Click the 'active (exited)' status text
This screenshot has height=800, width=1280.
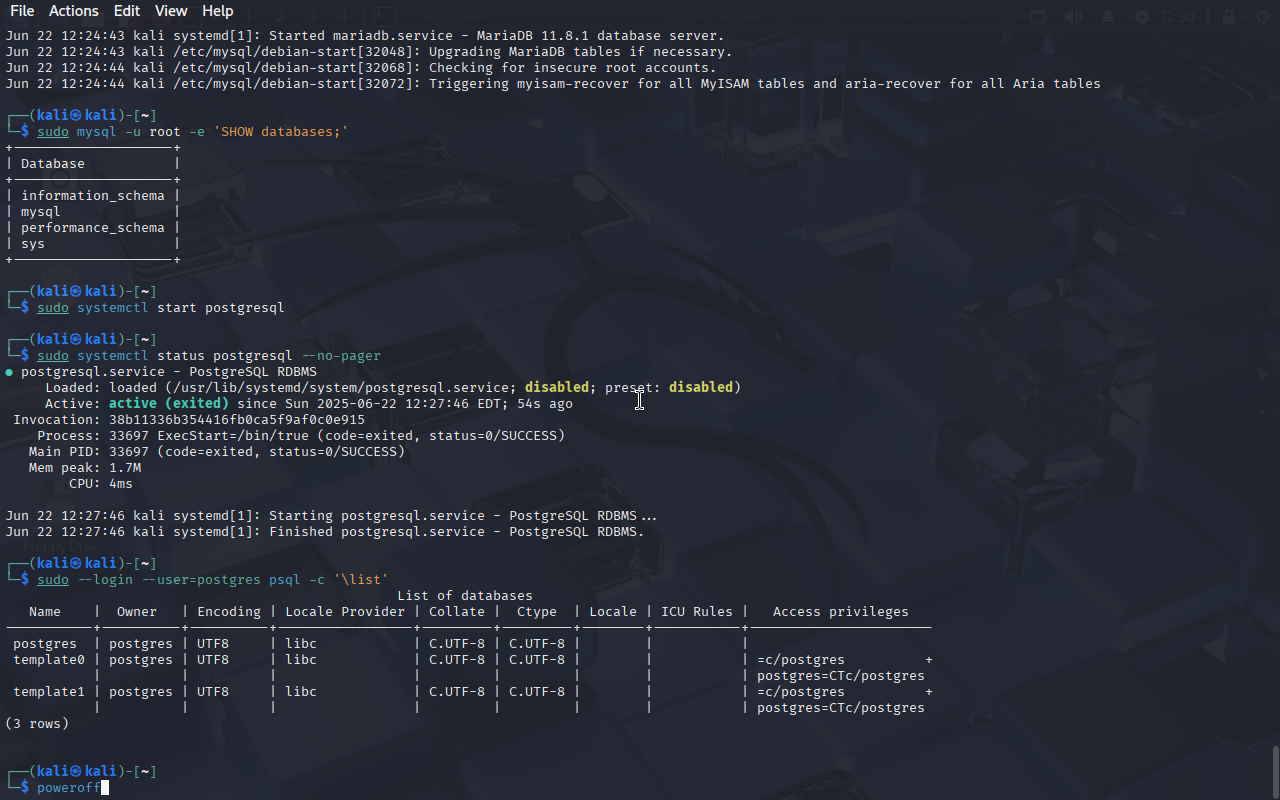(x=169, y=404)
